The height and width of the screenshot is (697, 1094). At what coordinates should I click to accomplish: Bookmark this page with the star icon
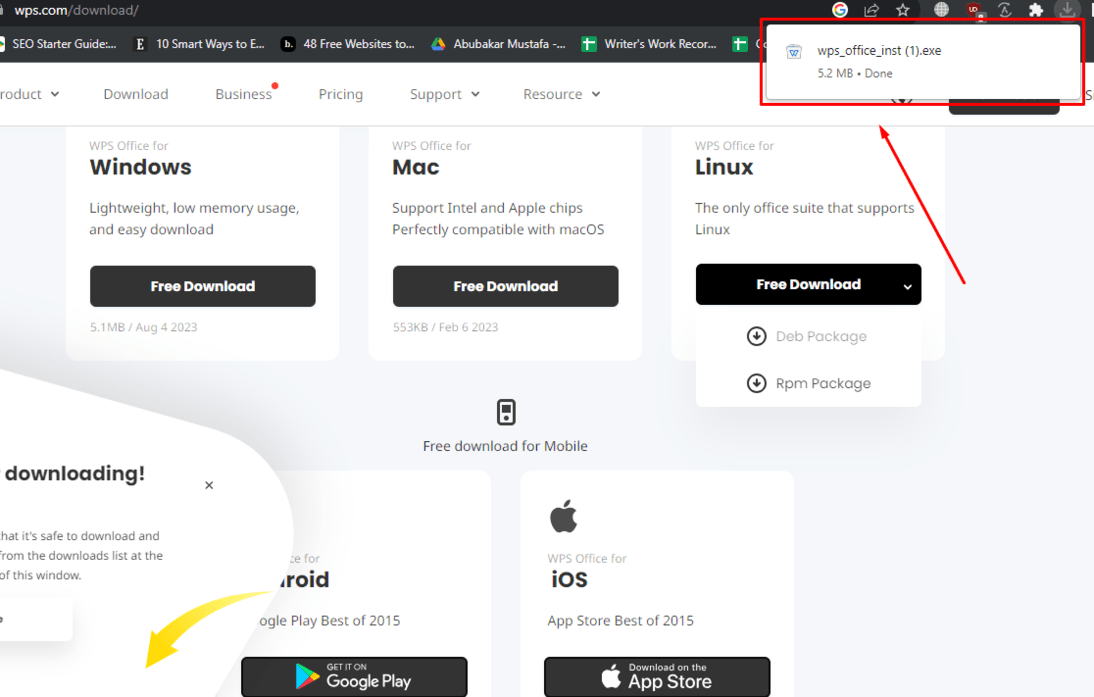903,11
